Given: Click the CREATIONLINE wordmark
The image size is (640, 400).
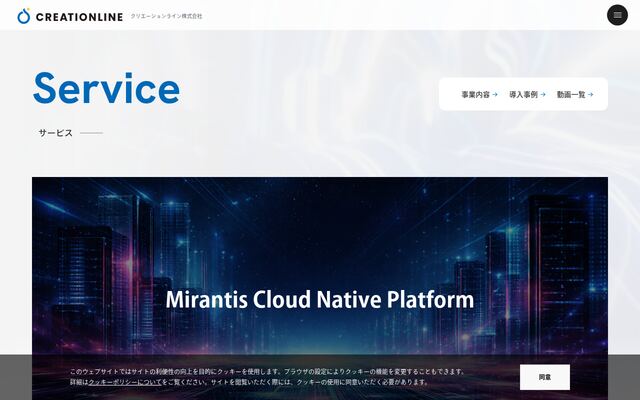Looking at the screenshot, I should coord(80,17).
